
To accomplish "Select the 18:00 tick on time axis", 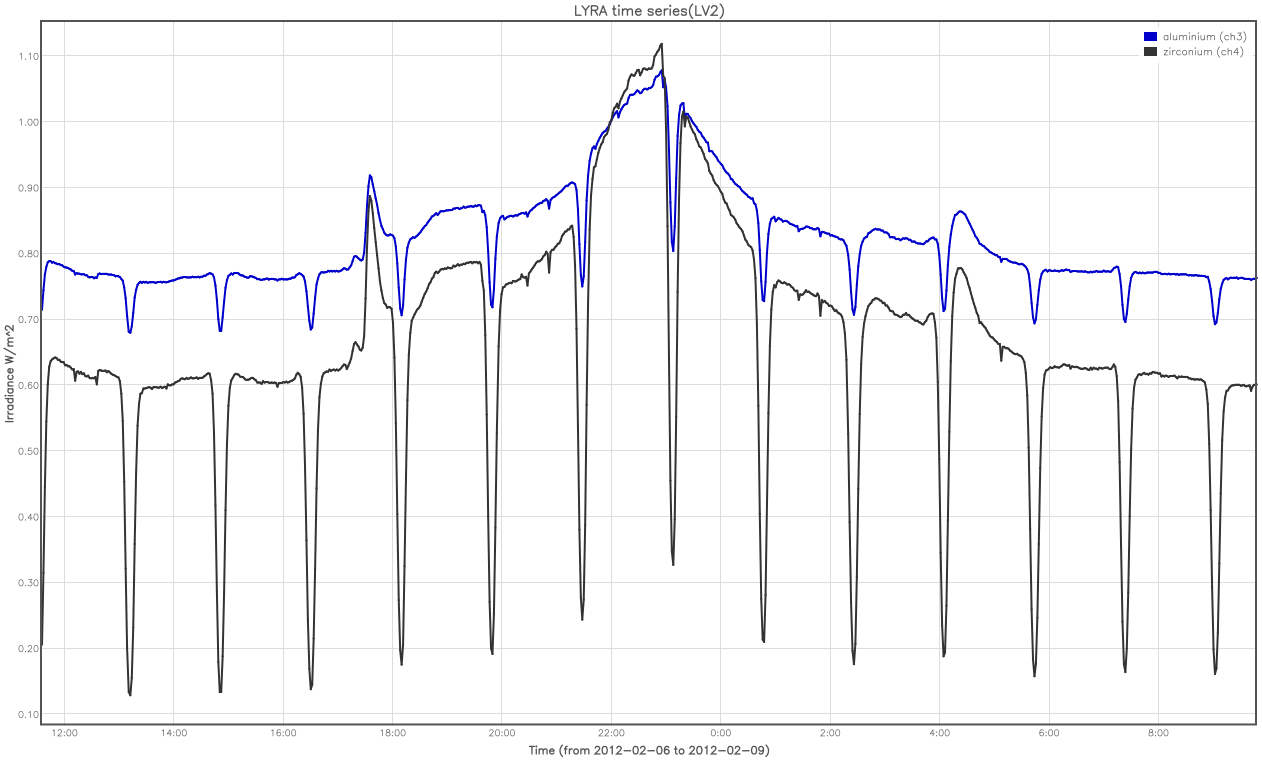I will [393, 735].
